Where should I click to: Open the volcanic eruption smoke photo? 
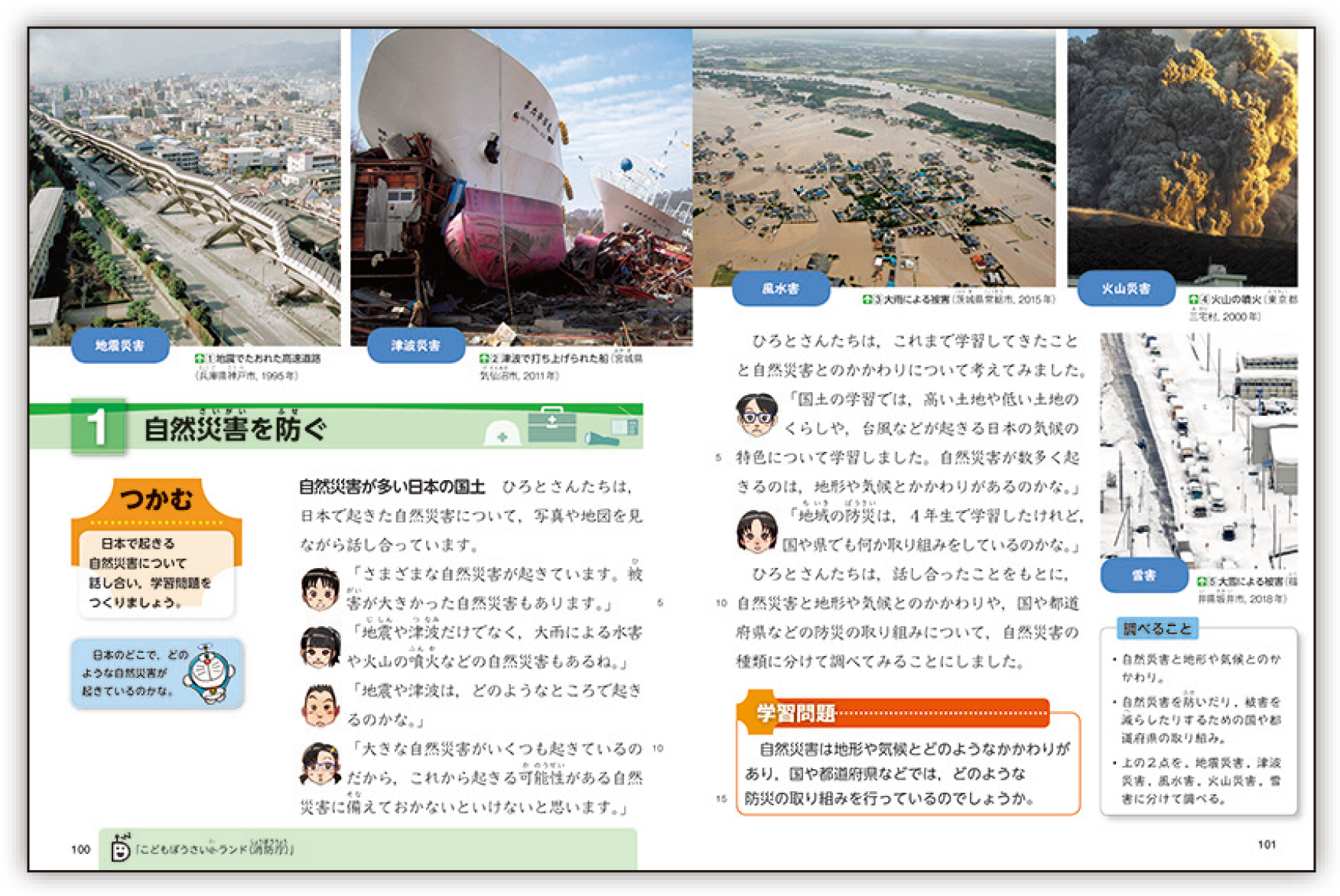click(x=1182, y=153)
